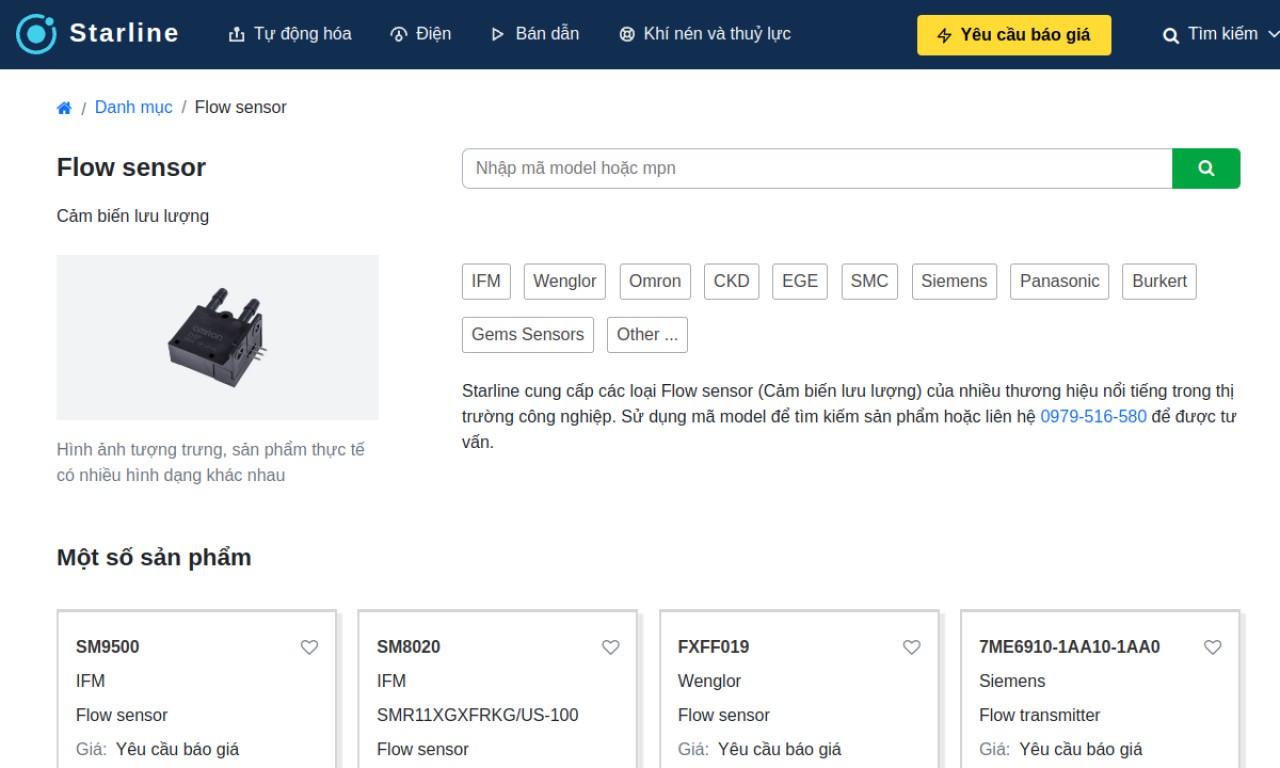Click the flow sensor product image

217,337
